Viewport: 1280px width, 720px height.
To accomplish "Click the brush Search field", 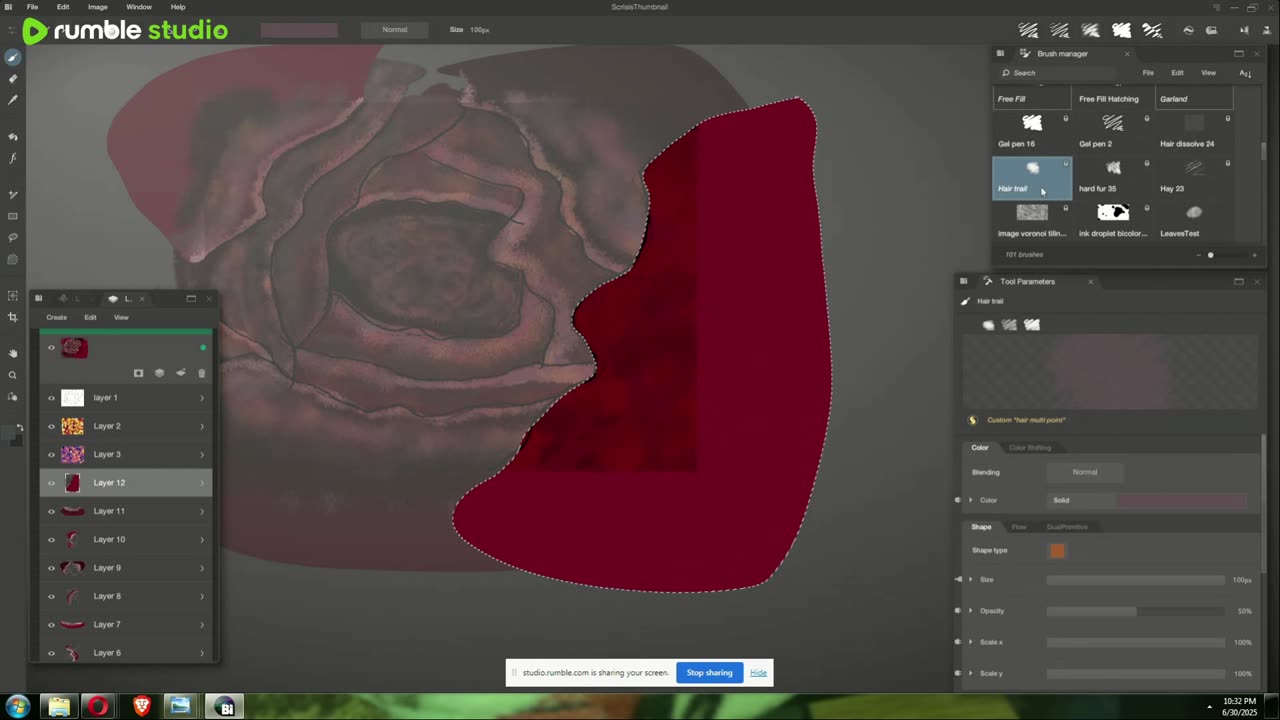I will [x=1060, y=73].
